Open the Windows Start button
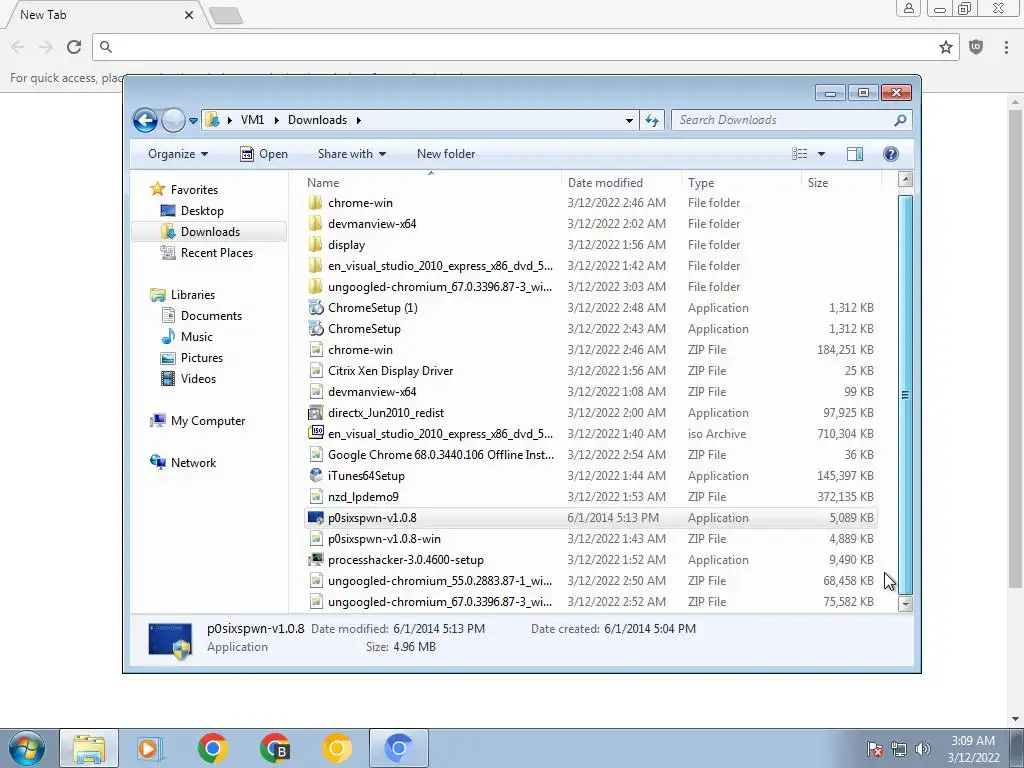This screenshot has height=768, width=1024. (26, 748)
